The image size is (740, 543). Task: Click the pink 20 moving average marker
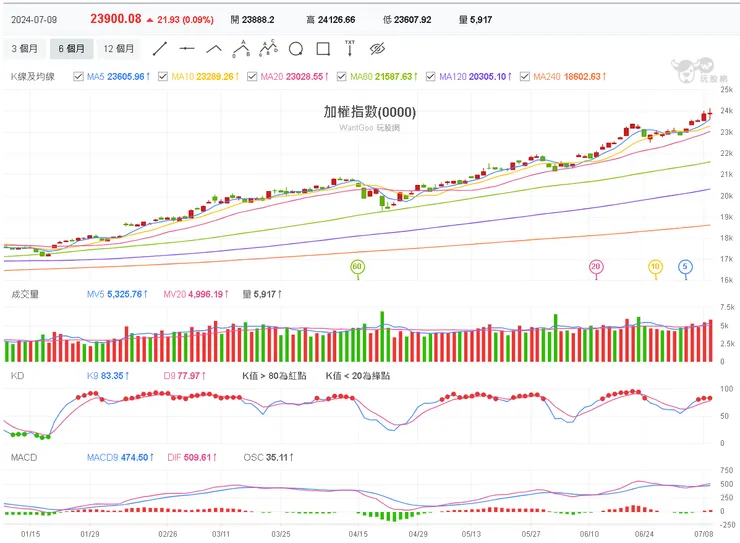(x=596, y=267)
